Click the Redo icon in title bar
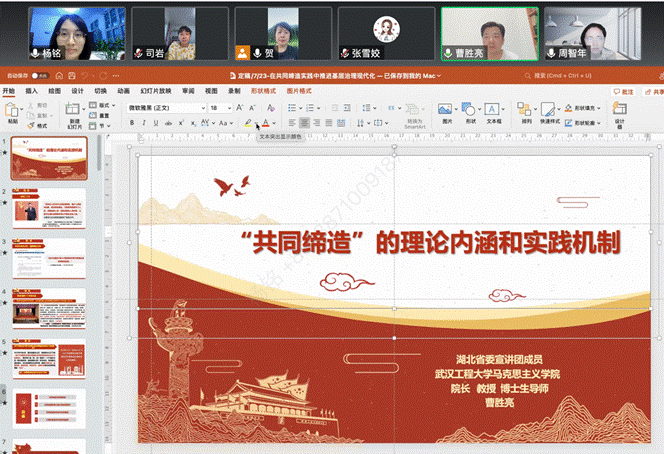The width and height of the screenshot is (664, 454). (x=103, y=76)
